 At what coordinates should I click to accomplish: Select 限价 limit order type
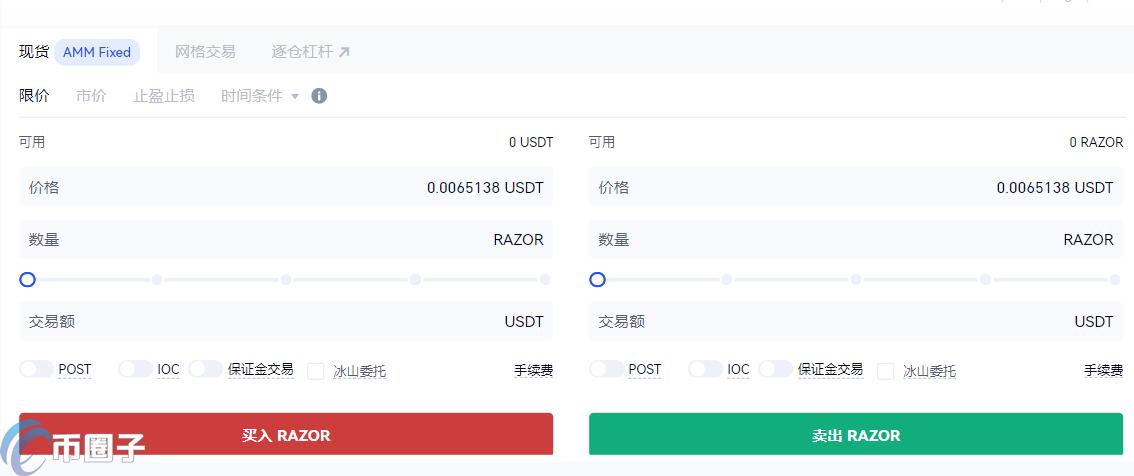[34, 95]
